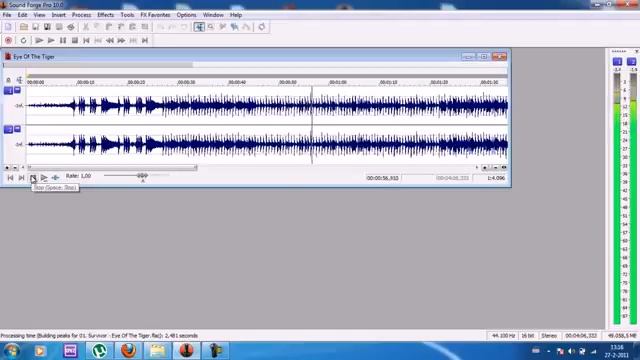
Task: Open uTorrent from the taskbar
Action: 99,351
